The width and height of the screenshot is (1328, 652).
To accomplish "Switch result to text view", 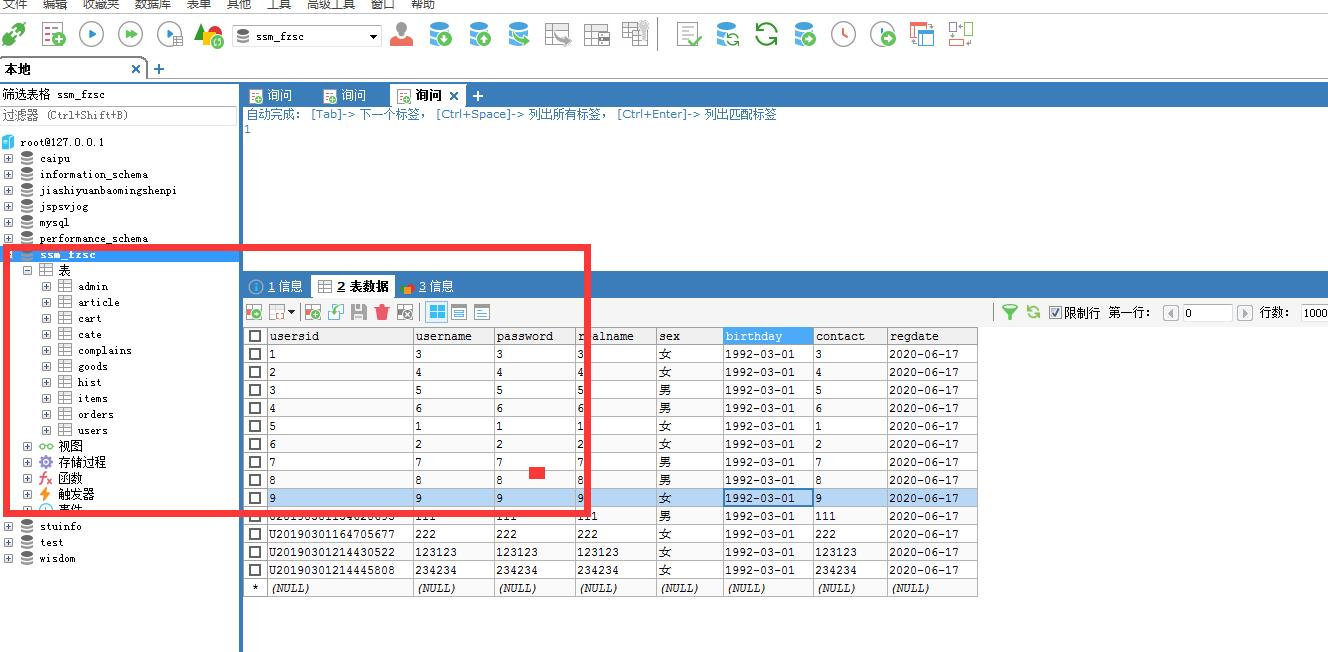I will pyautogui.click(x=481, y=313).
